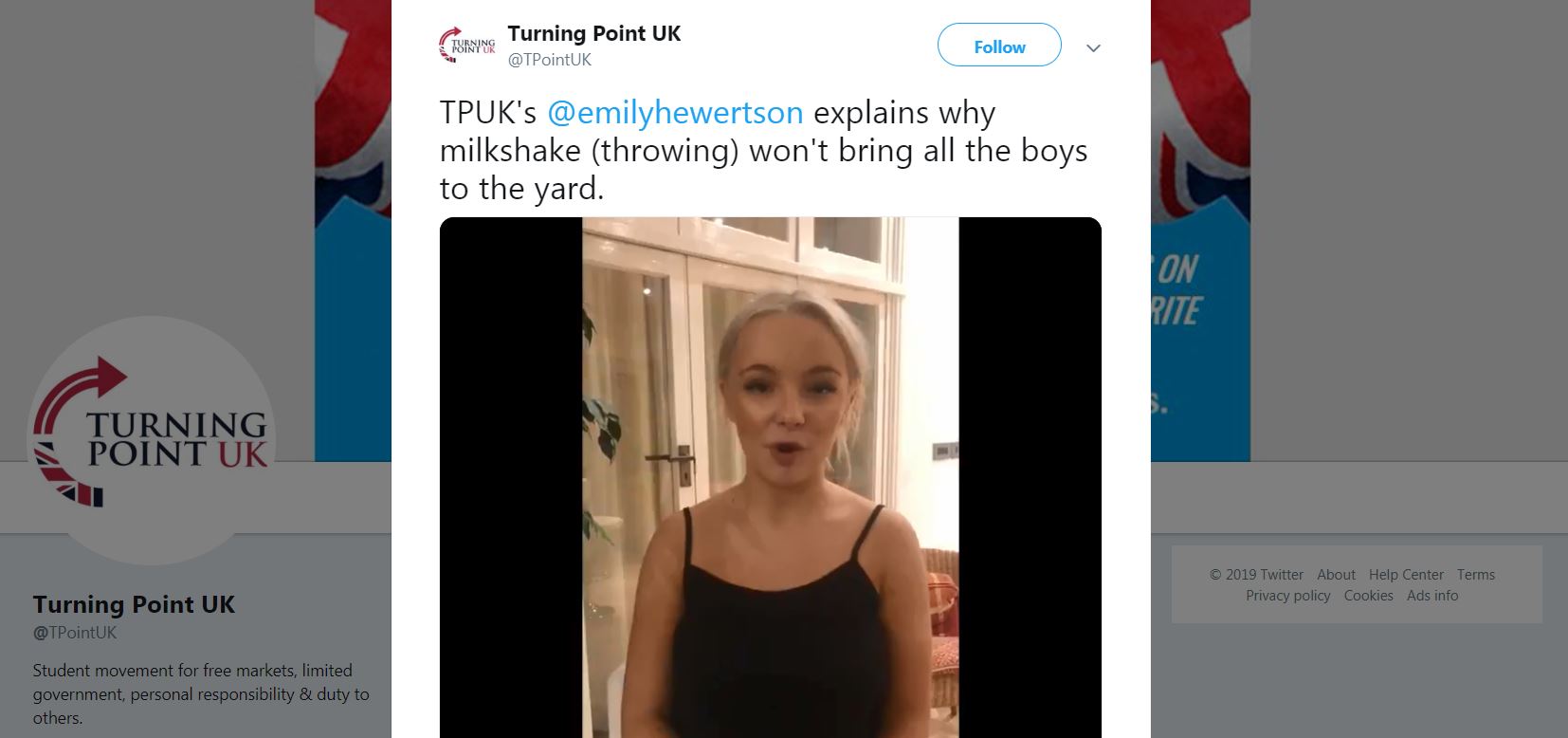1568x738 pixels.
Task: Open the Help Center footer link
Action: 1406,575
